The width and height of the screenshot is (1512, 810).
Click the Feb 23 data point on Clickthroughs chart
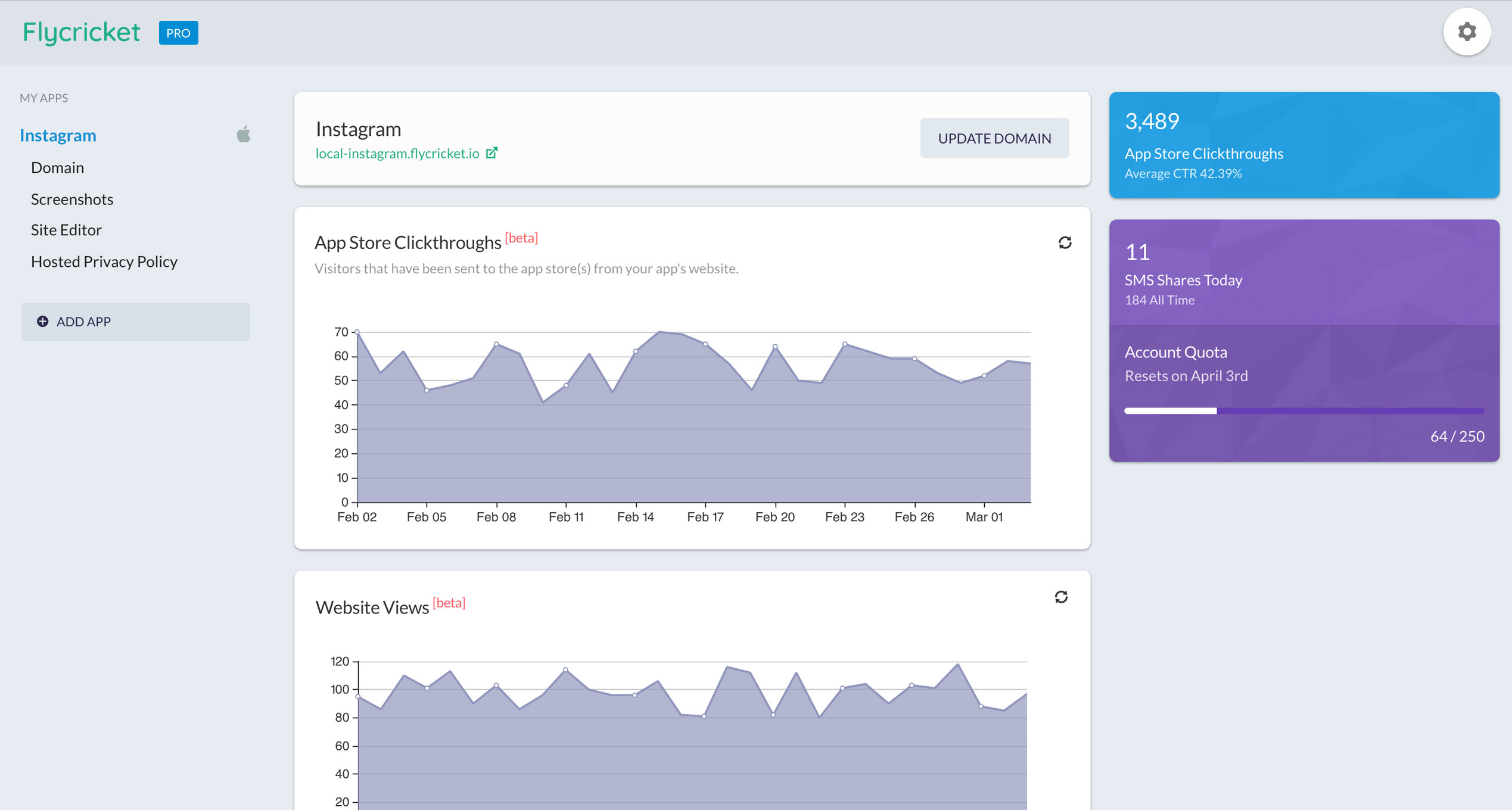tap(845, 344)
